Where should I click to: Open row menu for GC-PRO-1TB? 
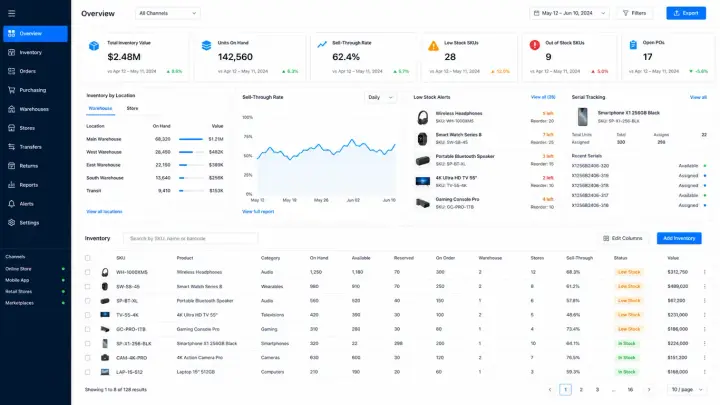click(704, 329)
